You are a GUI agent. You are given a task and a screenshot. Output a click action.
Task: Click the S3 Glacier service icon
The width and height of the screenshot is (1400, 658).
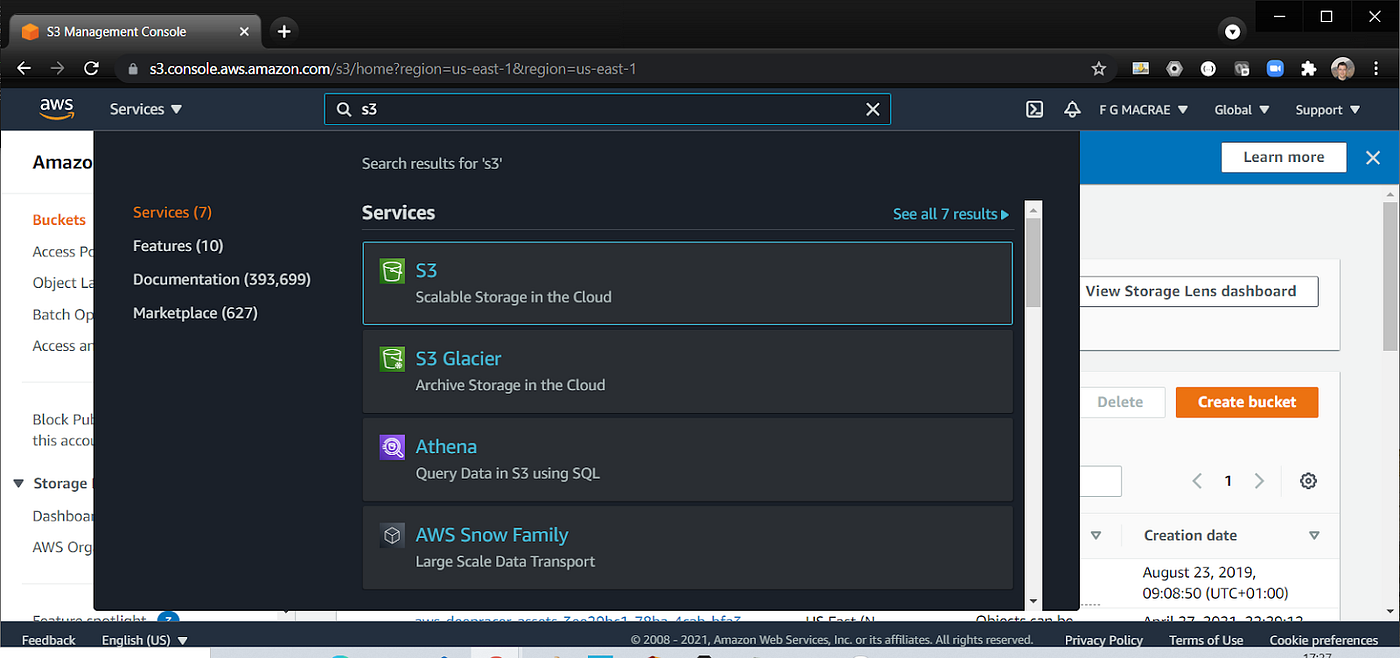point(392,359)
